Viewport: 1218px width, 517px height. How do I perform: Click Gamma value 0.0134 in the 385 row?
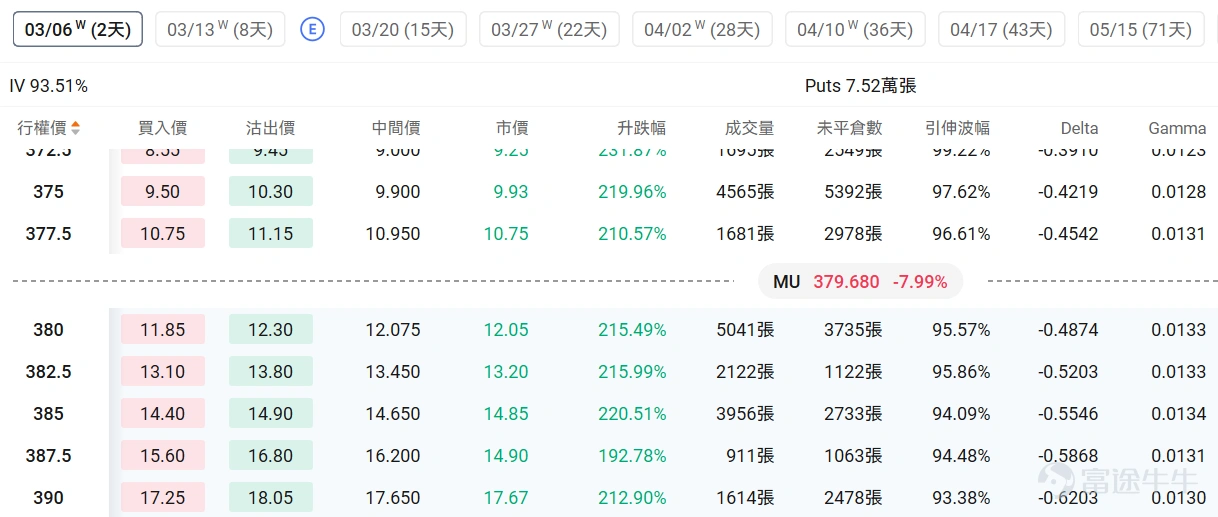(x=1179, y=414)
